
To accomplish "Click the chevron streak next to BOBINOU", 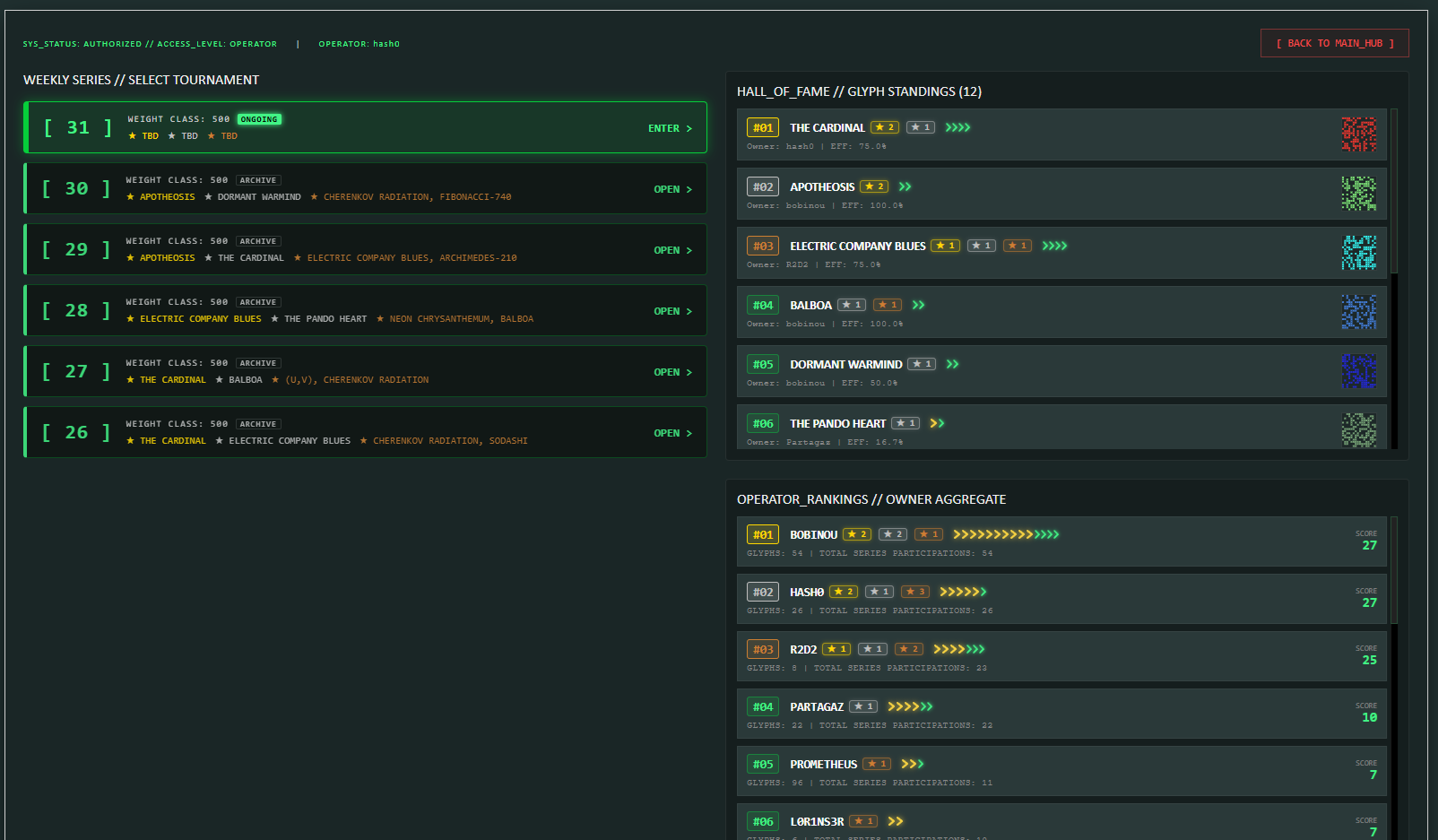I will (1006, 534).
